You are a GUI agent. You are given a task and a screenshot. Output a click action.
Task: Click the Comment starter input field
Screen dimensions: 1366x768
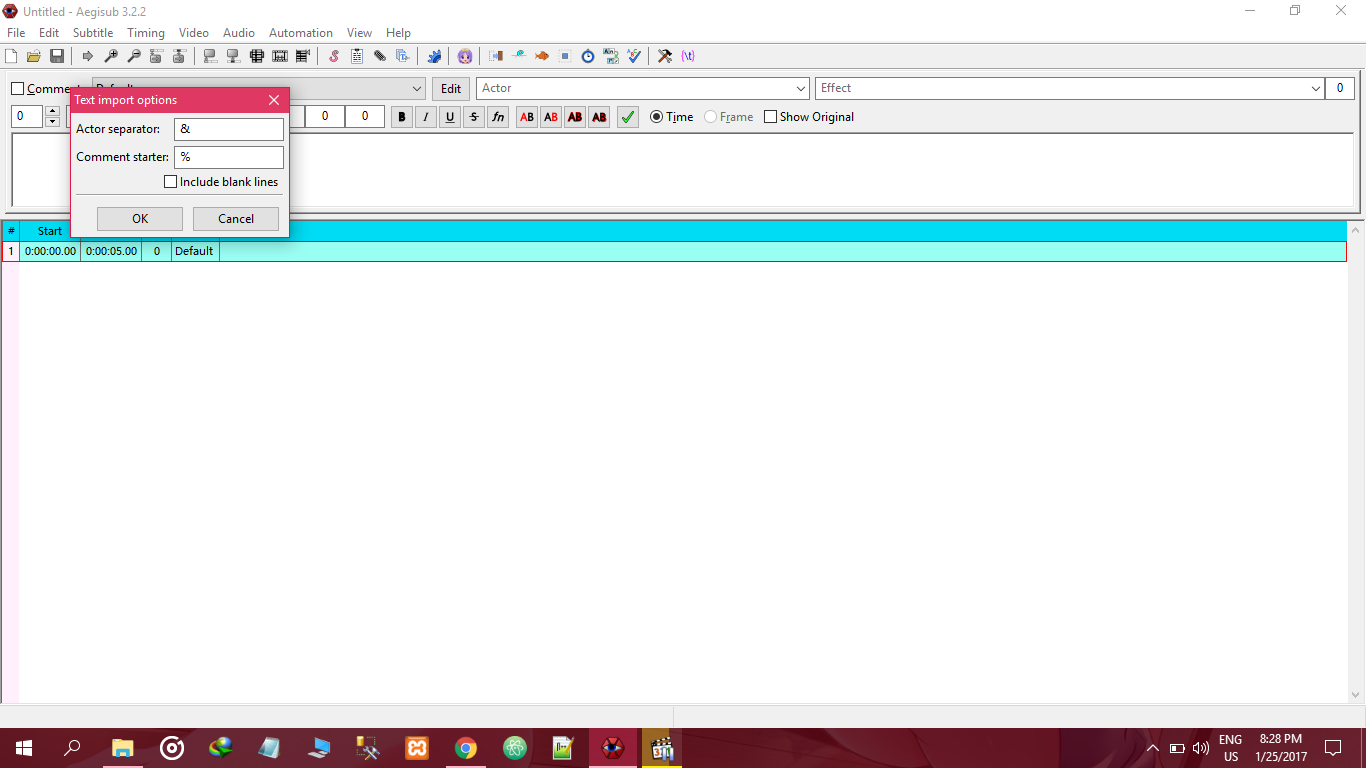point(229,157)
